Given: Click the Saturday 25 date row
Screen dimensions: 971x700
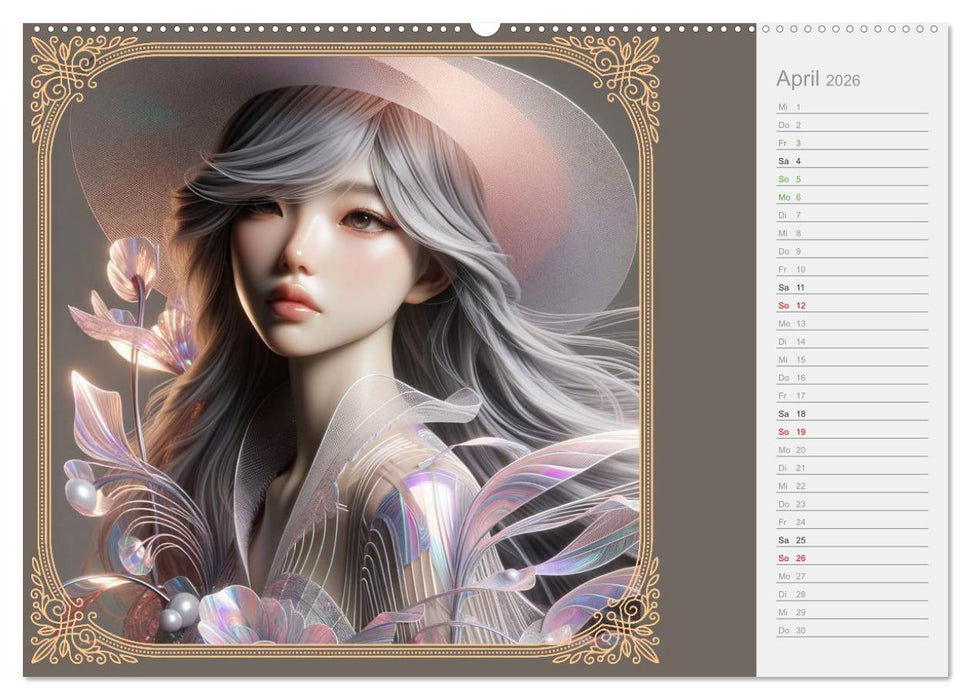Looking at the screenshot, I should click(852, 540).
